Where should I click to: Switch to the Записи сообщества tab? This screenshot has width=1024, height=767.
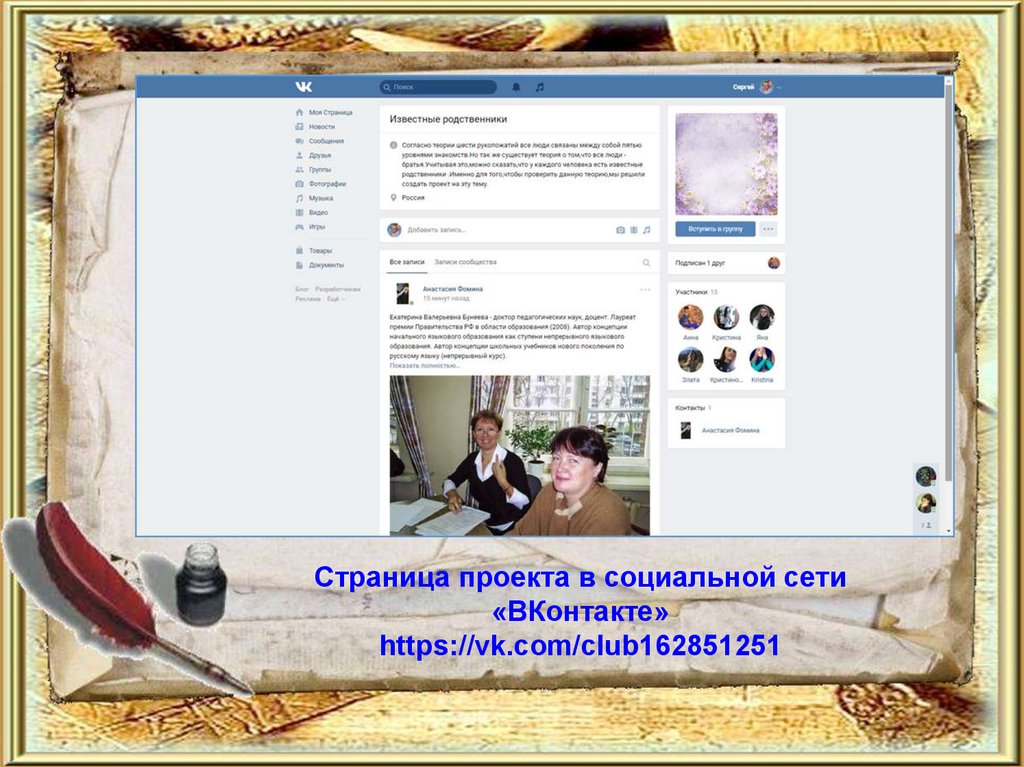click(464, 262)
